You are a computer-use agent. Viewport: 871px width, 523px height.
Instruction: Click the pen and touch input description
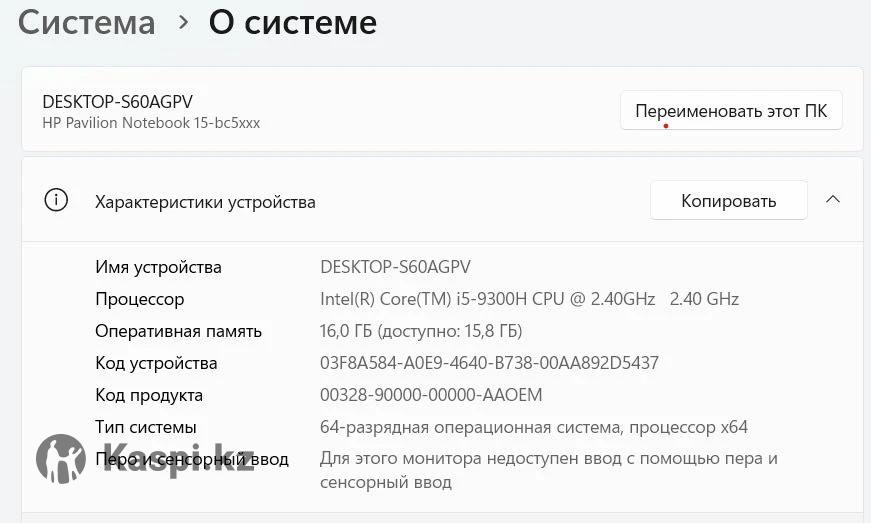[548, 470]
